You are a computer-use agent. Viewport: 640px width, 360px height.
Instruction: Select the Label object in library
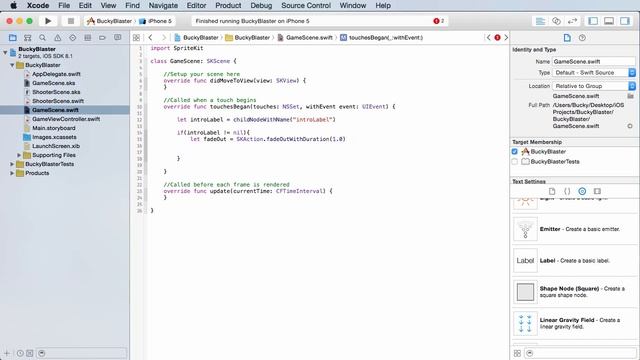point(575,261)
